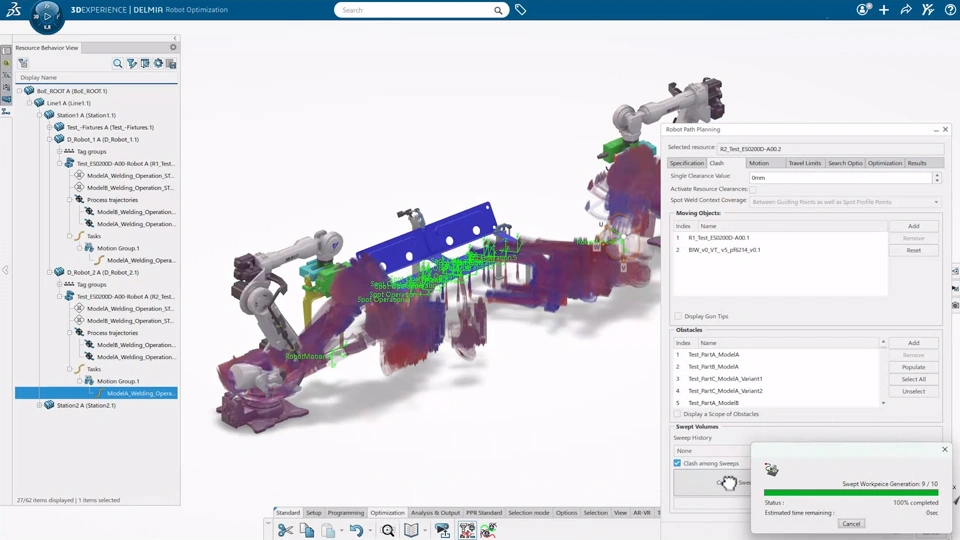Click the Undo arrow icon
This screenshot has width=960, height=540.
[x=356, y=530]
